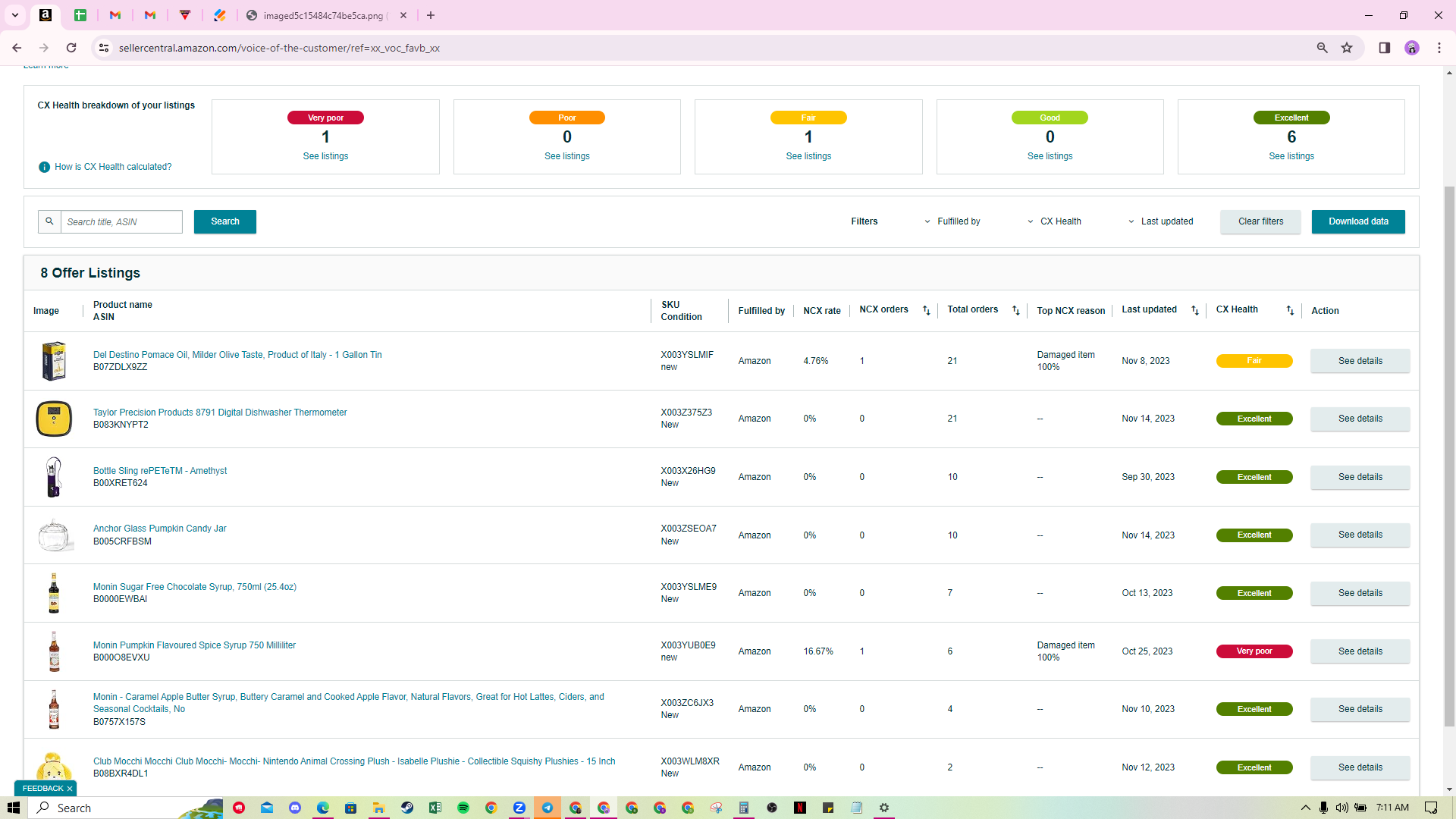Switch to the imaged5c15484c74be5ca.png tab
This screenshot has width=1456, height=819.
(x=326, y=15)
